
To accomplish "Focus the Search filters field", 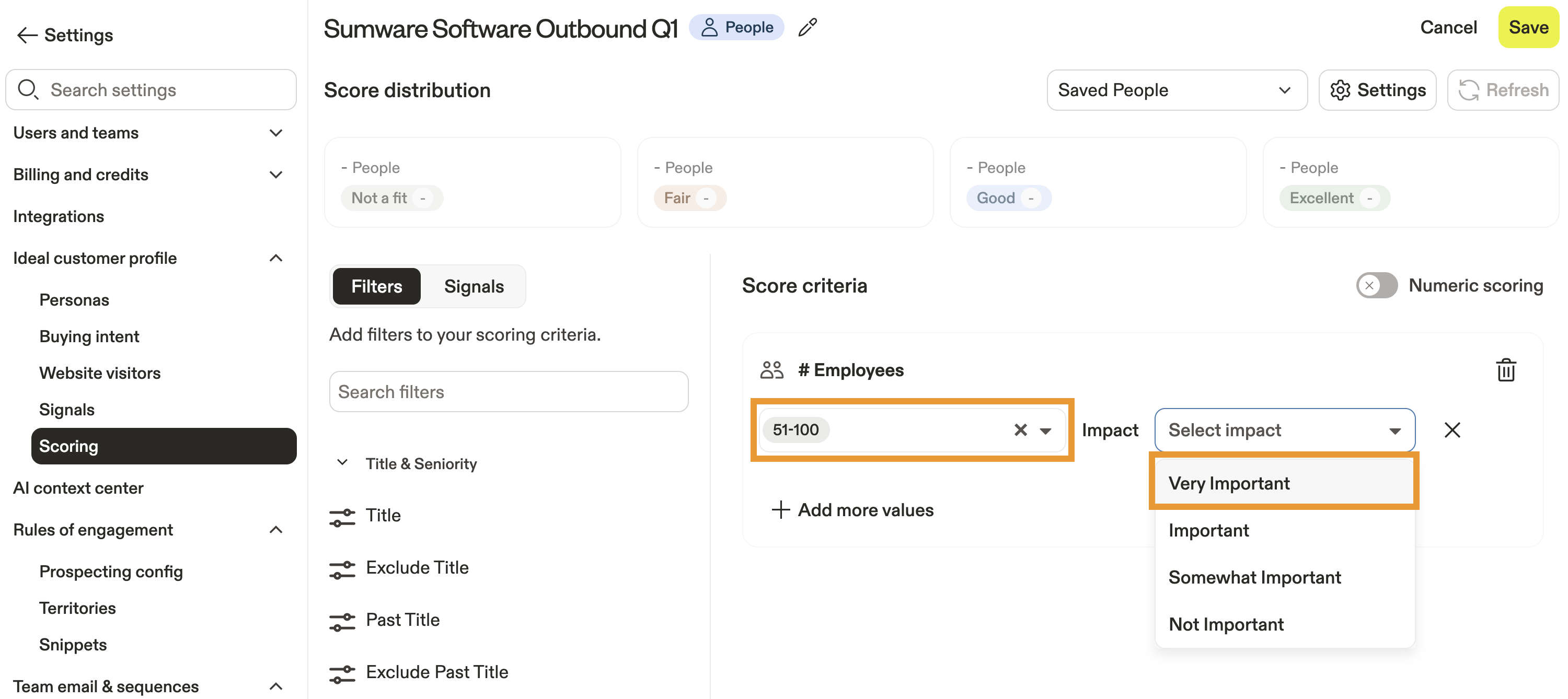I will (508, 392).
